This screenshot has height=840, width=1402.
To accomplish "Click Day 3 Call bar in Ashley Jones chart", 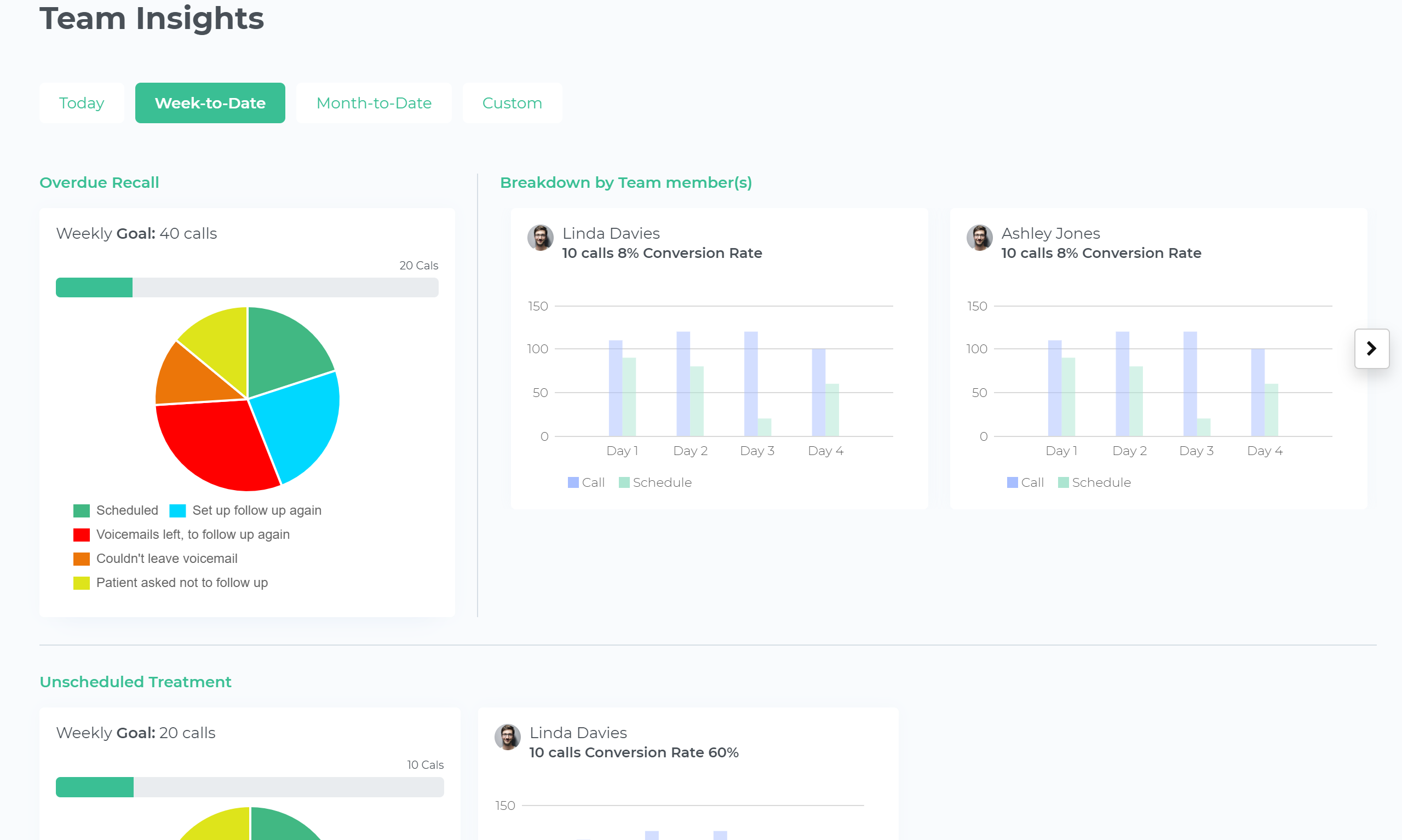I will [x=1190, y=384].
